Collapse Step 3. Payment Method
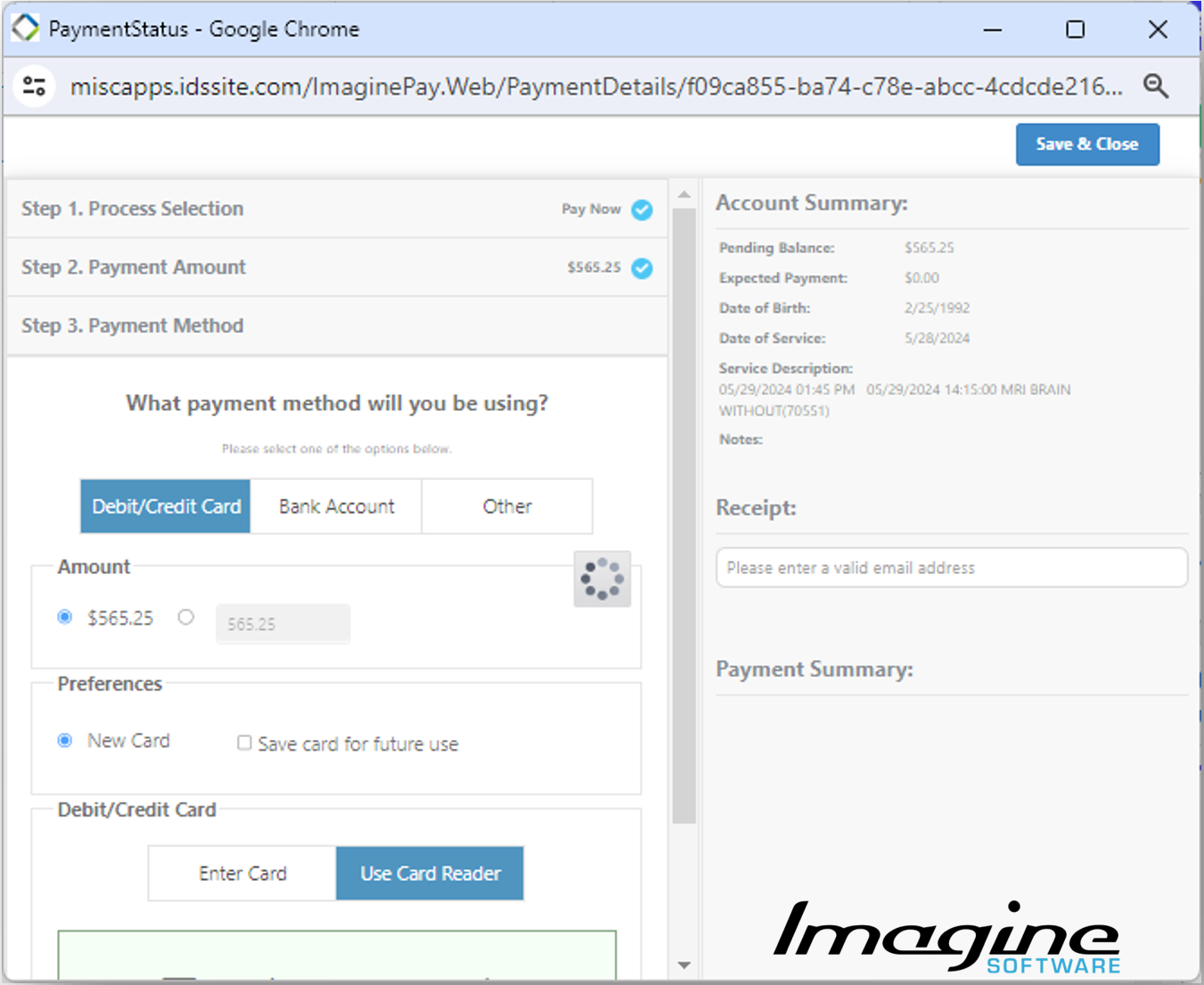This screenshot has height=985, width=1204. click(x=337, y=325)
